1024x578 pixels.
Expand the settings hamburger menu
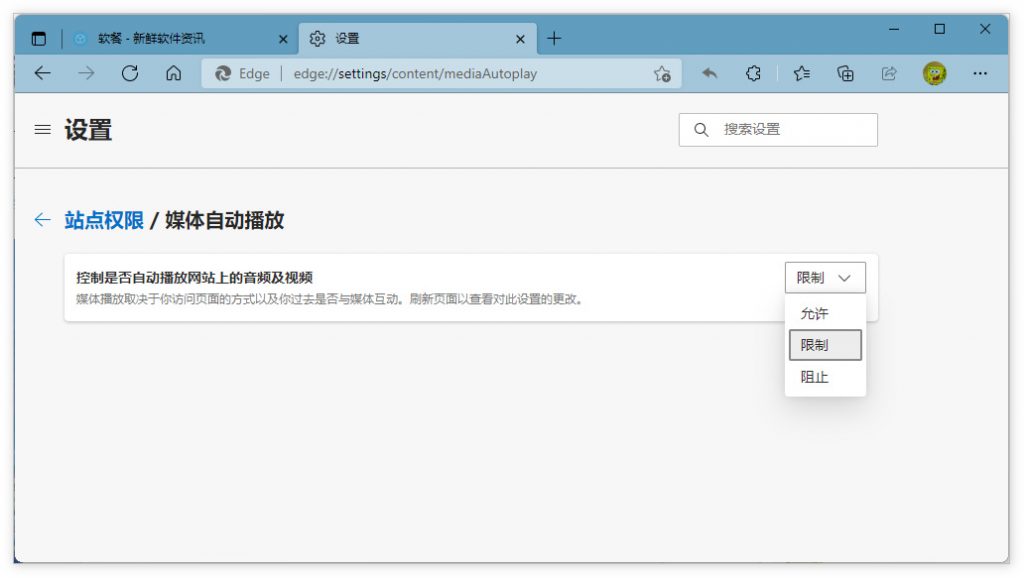point(42,130)
